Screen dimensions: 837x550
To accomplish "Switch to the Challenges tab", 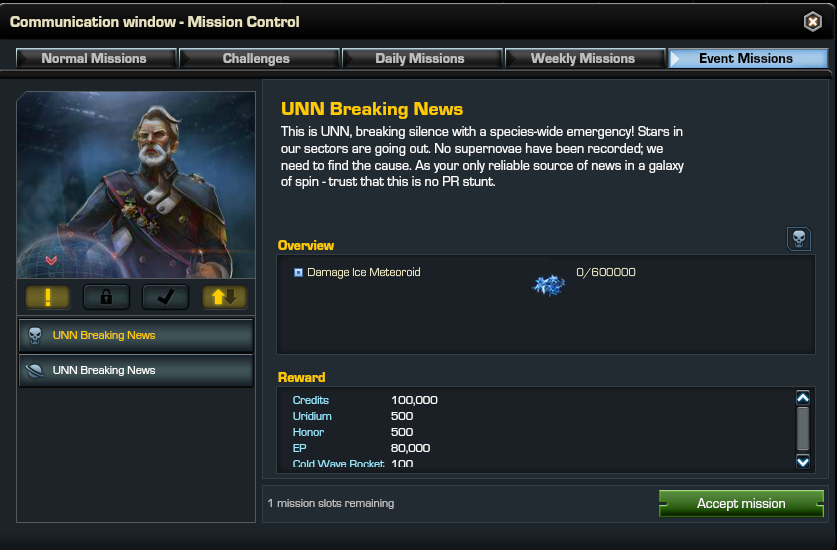I will coord(259,58).
